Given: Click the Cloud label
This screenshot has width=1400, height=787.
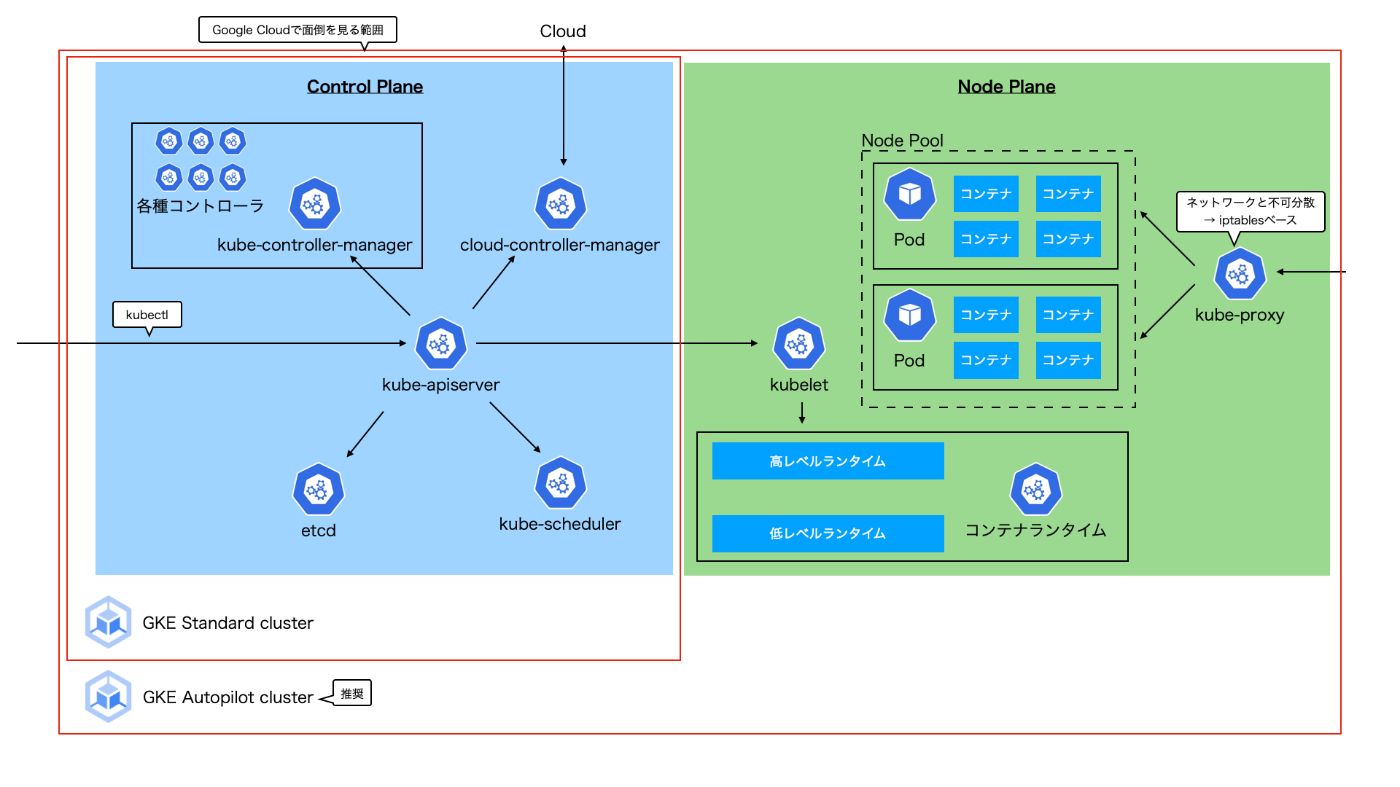Looking at the screenshot, I should coord(563,31).
